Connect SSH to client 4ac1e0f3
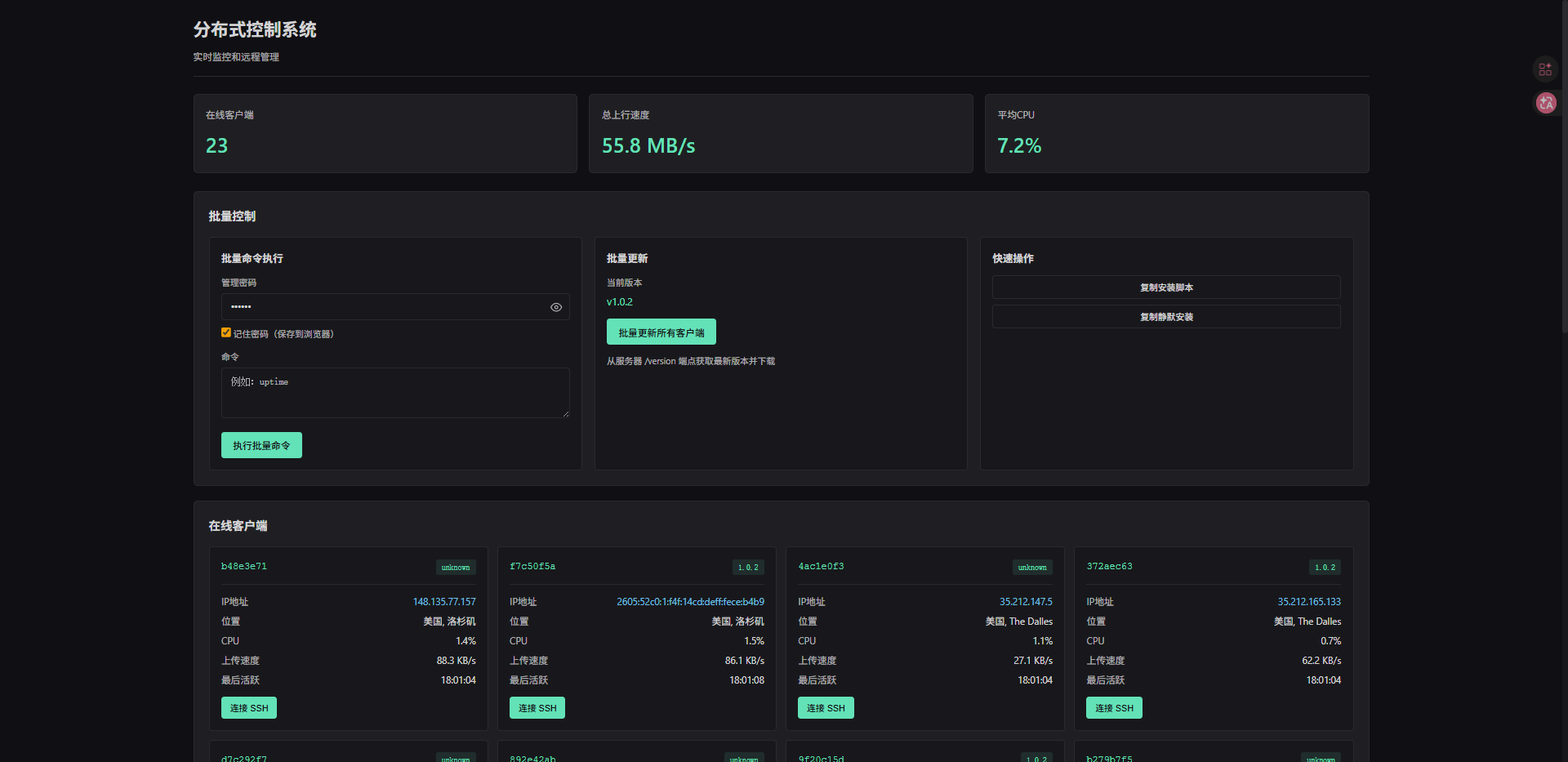1568x762 pixels. 826,708
